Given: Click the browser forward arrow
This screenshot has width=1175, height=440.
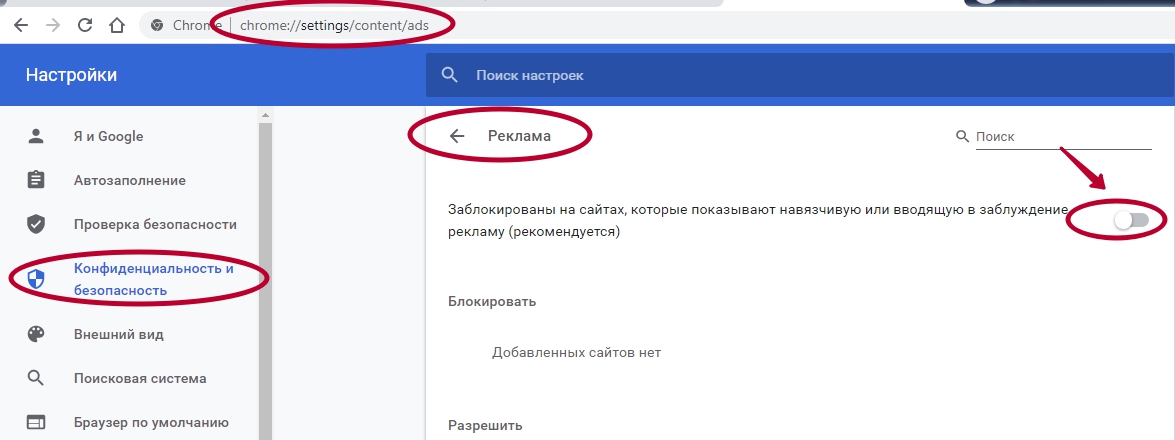Looking at the screenshot, I should click(x=52, y=25).
